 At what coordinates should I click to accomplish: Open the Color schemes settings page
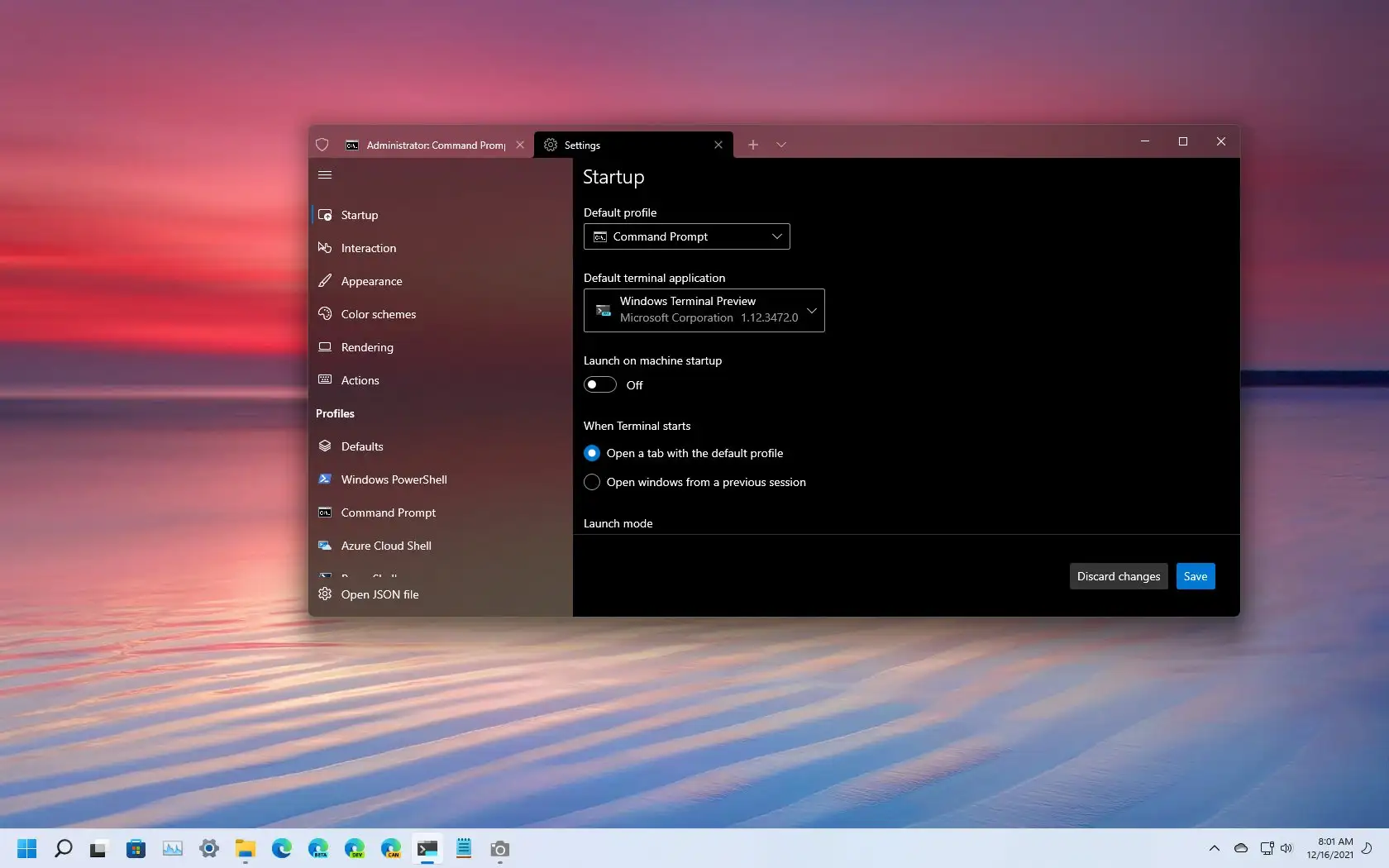pyautogui.click(x=440, y=314)
